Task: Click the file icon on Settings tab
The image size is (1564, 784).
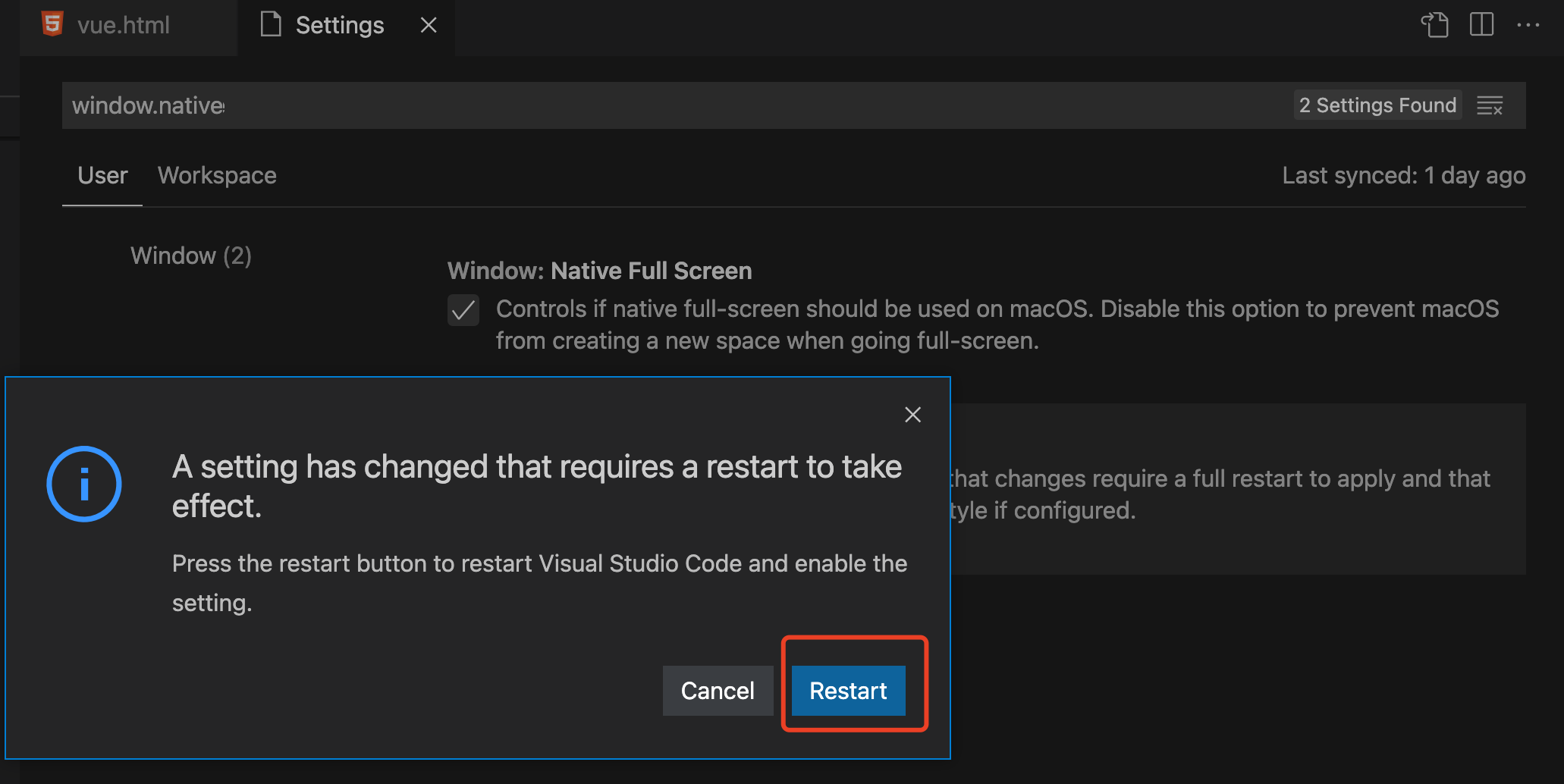Action: pos(271,24)
